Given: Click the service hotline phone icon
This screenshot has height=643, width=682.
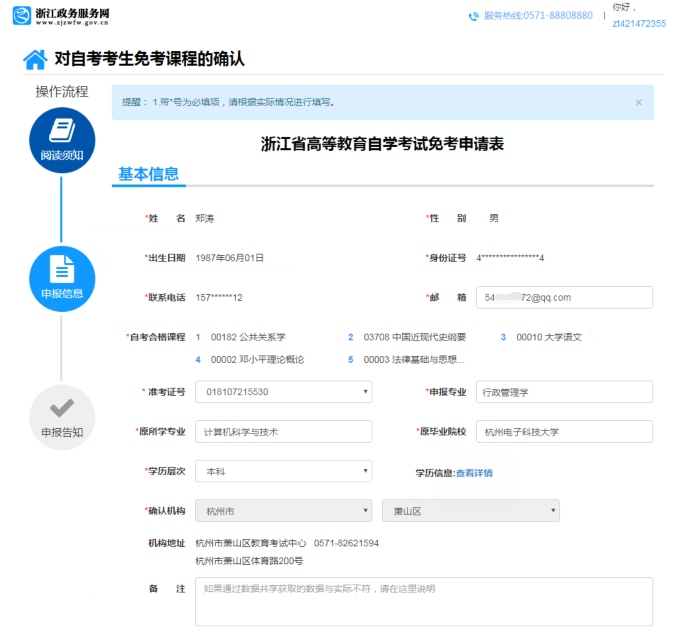Looking at the screenshot, I should coord(473,16).
